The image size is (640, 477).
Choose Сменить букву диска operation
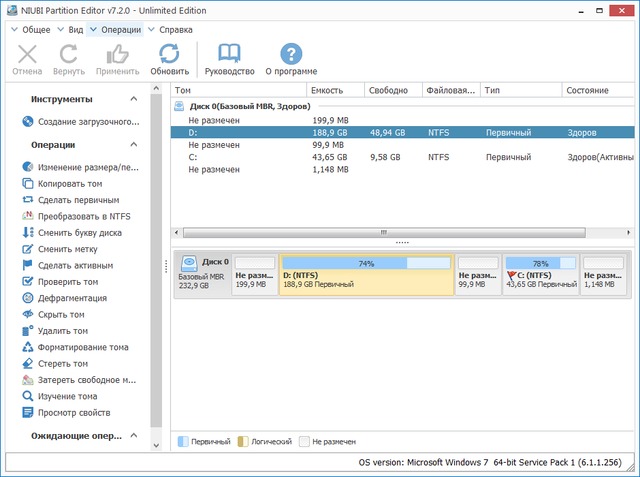79,233
